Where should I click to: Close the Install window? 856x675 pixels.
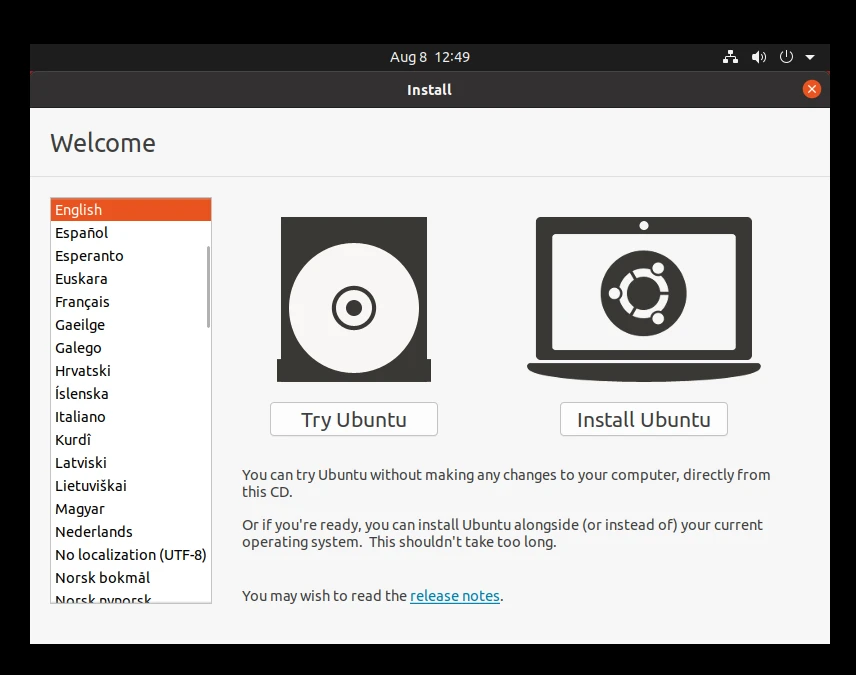click(812, 89)
